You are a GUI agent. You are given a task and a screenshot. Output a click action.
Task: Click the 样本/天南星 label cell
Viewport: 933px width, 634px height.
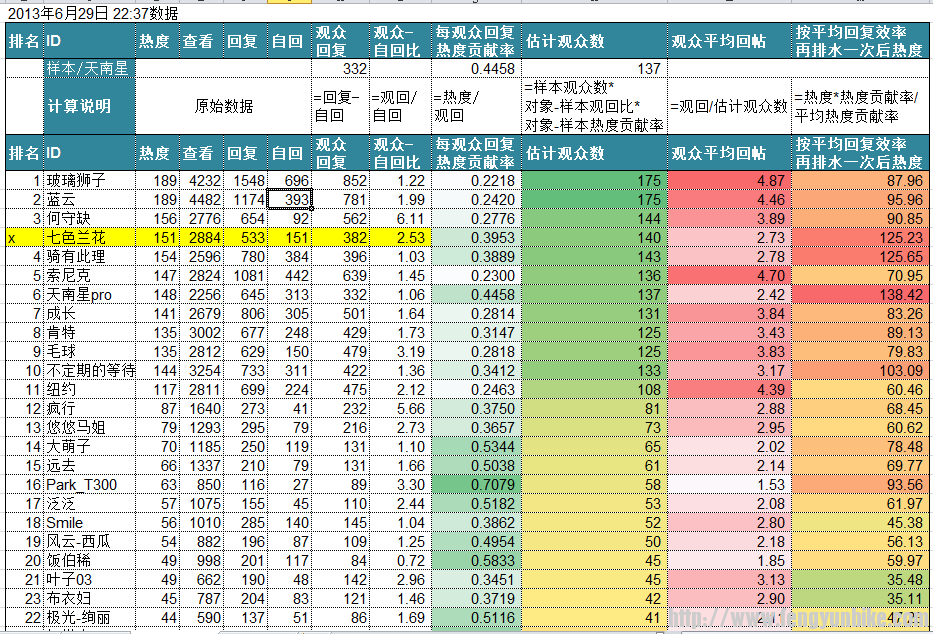click(89, 68)
